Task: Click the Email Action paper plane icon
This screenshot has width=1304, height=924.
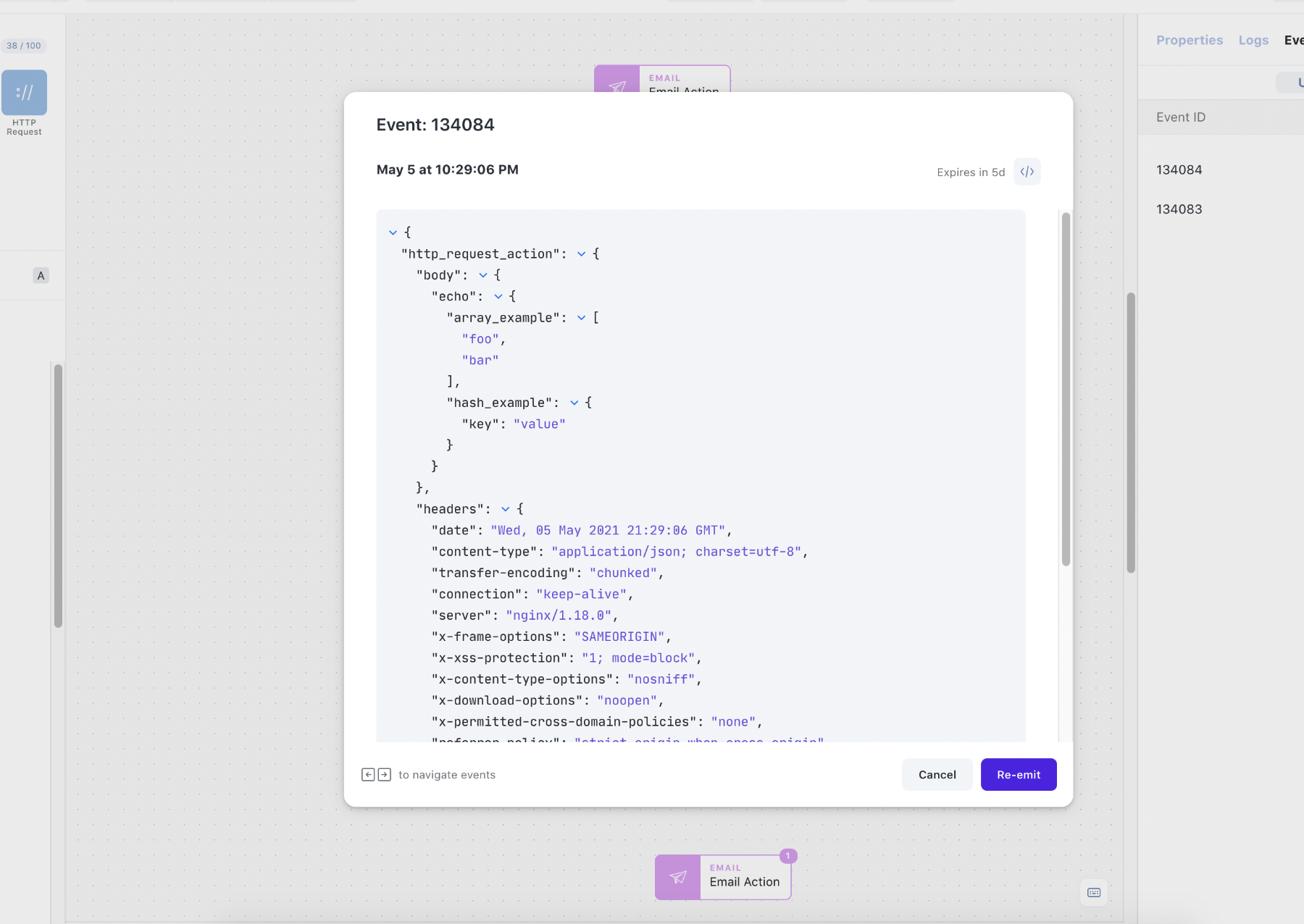Action: pos(678,878)
